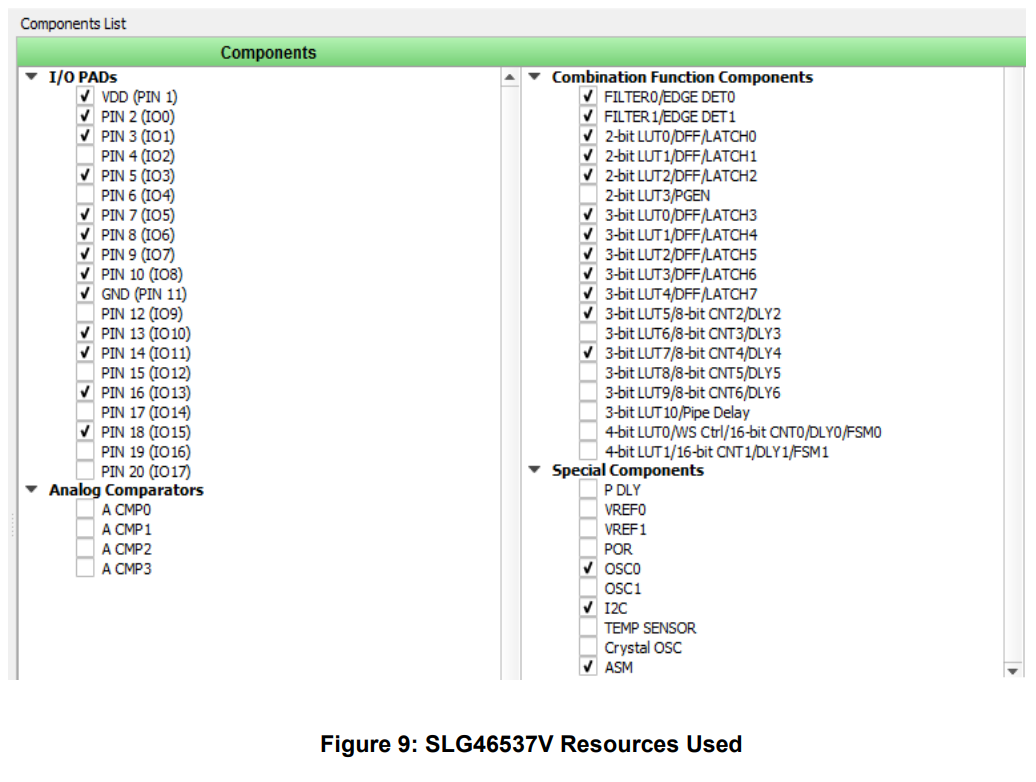Check the PIN 20 (IO17) checkbox
The image size is (1036, 782).
pos(85,471)
